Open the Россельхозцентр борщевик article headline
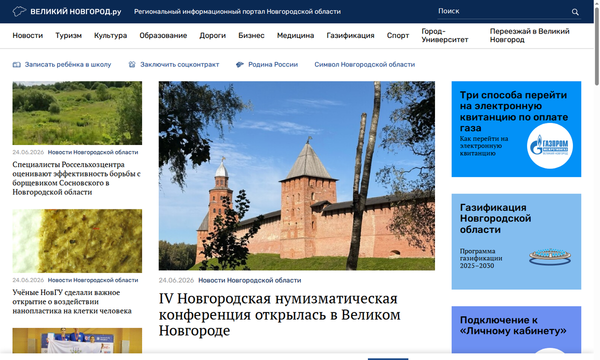 pyautogui.click(x=77, y=178)
